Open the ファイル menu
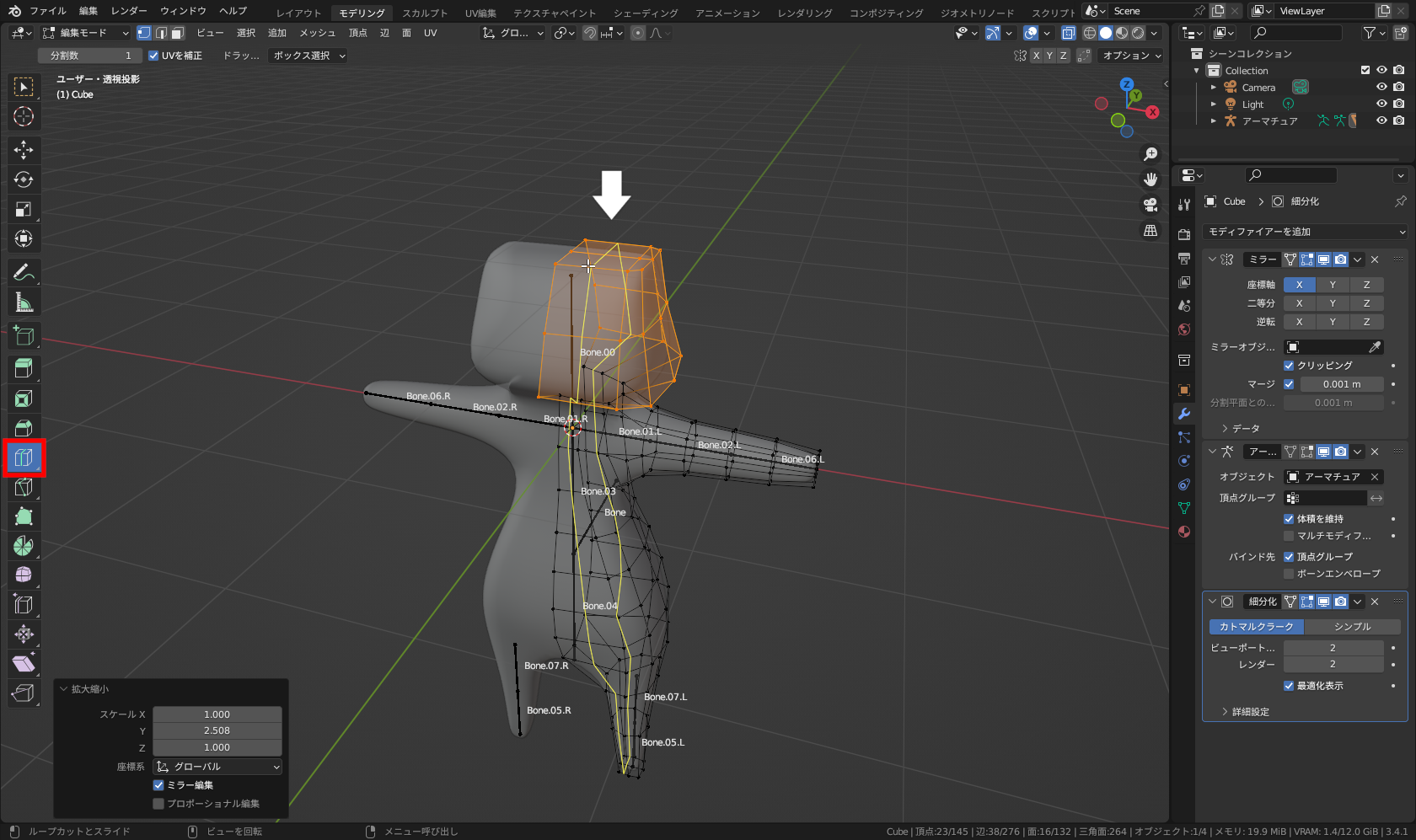This screenshot has height=840, width=1416. point(48,11)
